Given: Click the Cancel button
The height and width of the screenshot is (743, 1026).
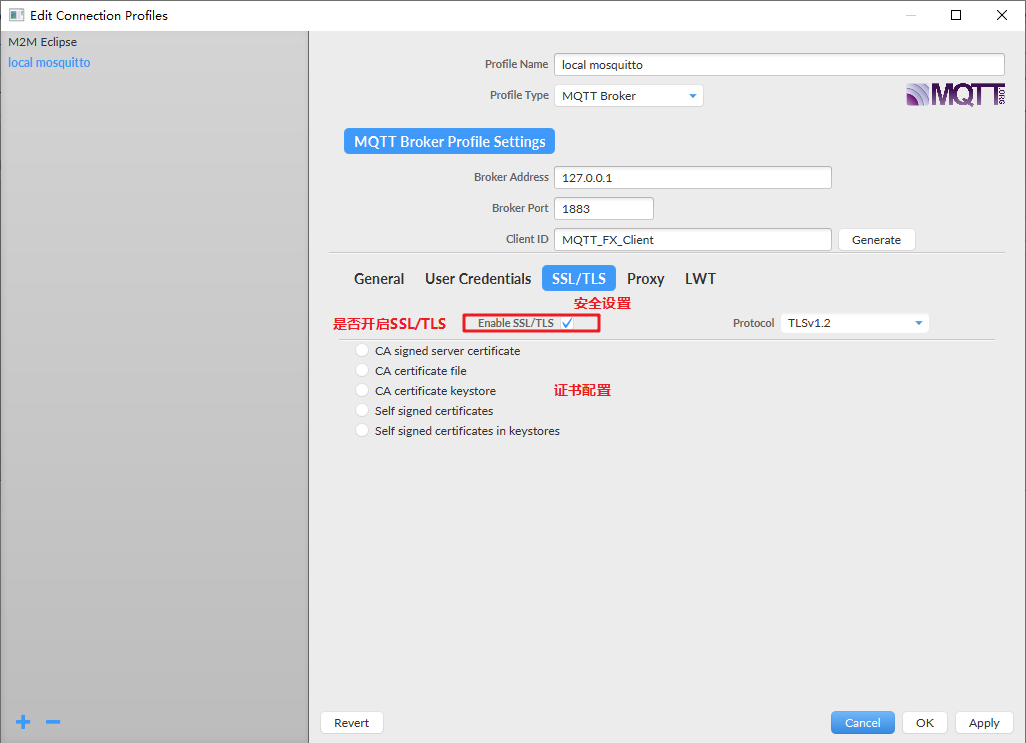Looking at the screenshot, I should [862, 723].
